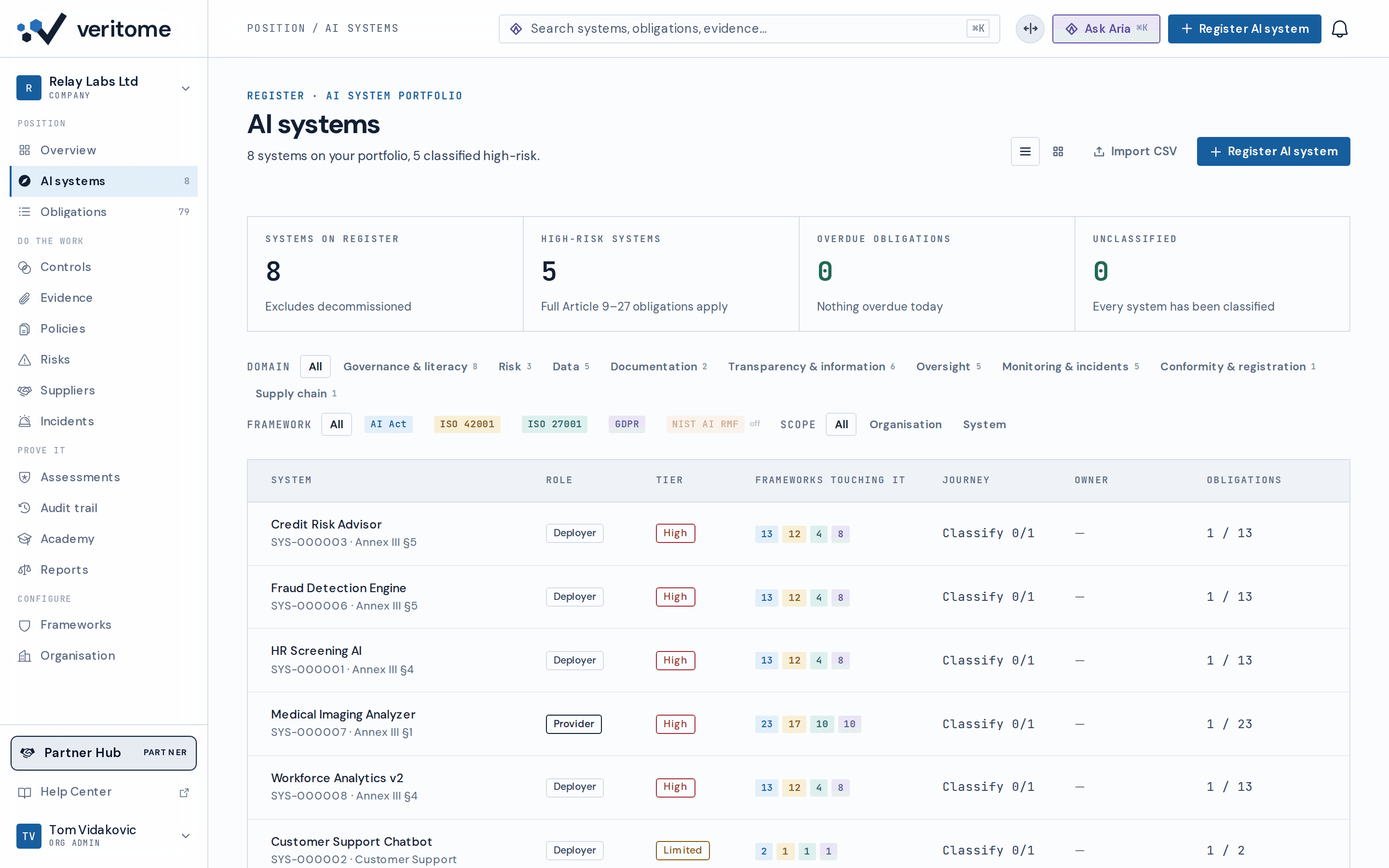1389x868 pixels.
Task: Open the Partner Hub
Action: tap(104, 753)
